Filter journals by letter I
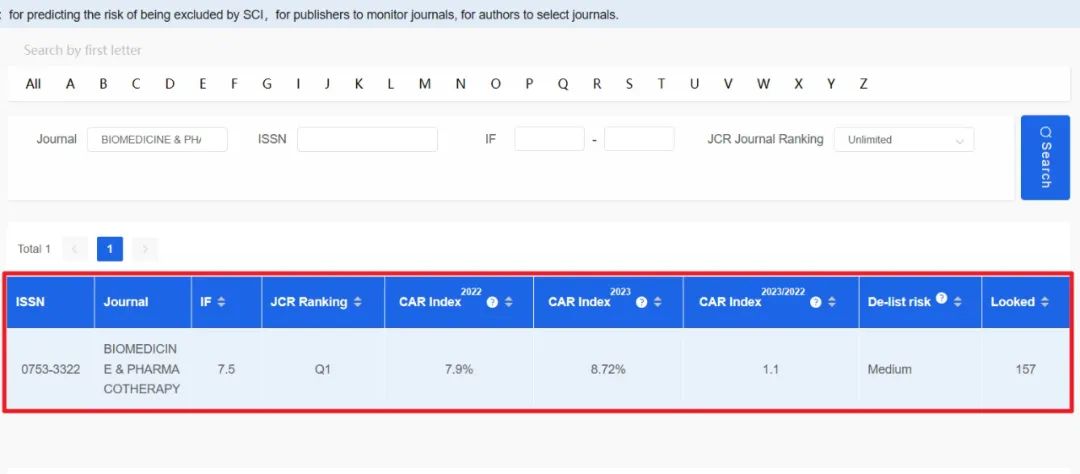The width and height of the screenshot is (1080, 474). (x=298, y=84)
